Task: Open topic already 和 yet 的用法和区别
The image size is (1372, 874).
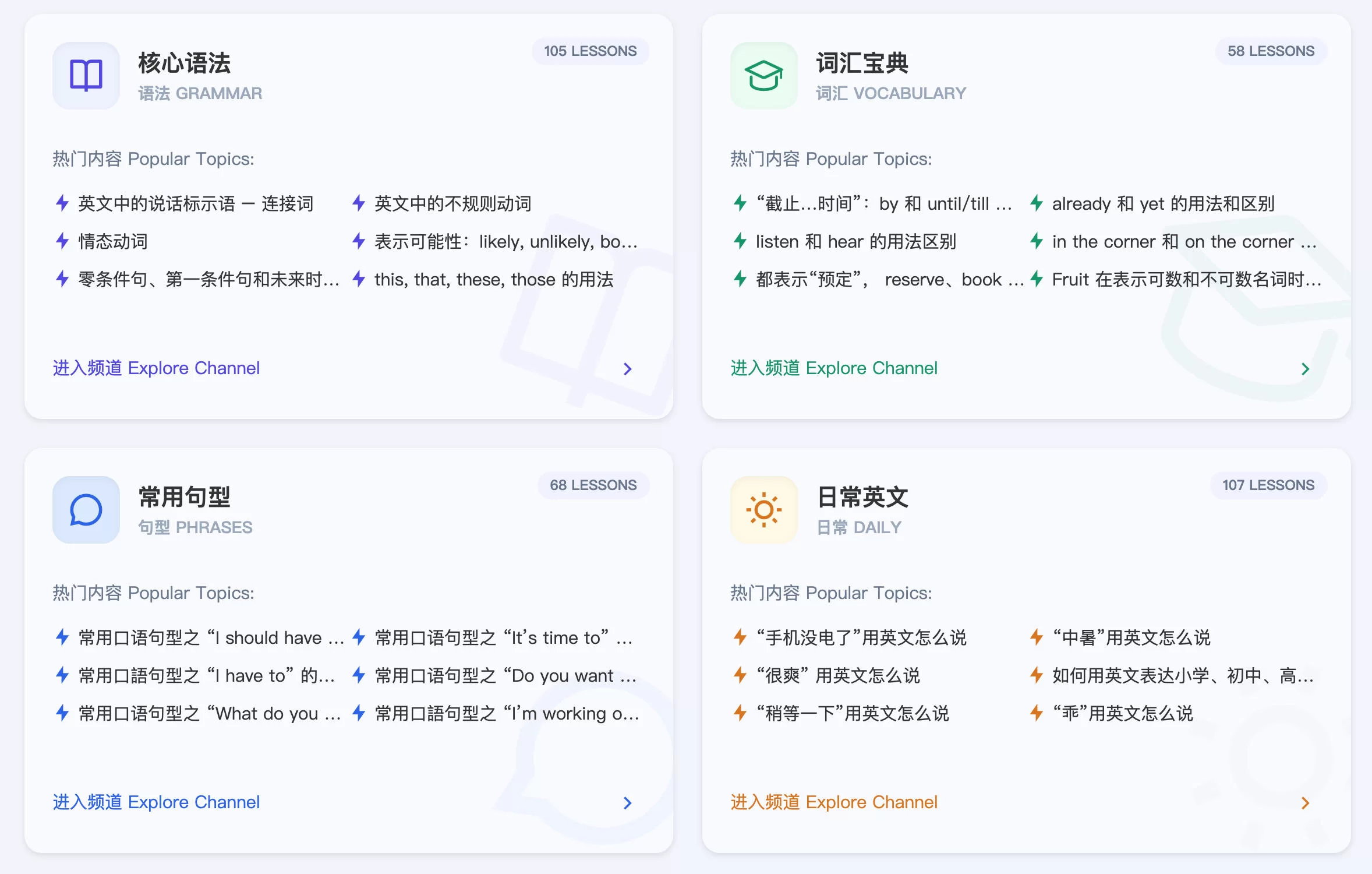Action: coord(1164,204)
